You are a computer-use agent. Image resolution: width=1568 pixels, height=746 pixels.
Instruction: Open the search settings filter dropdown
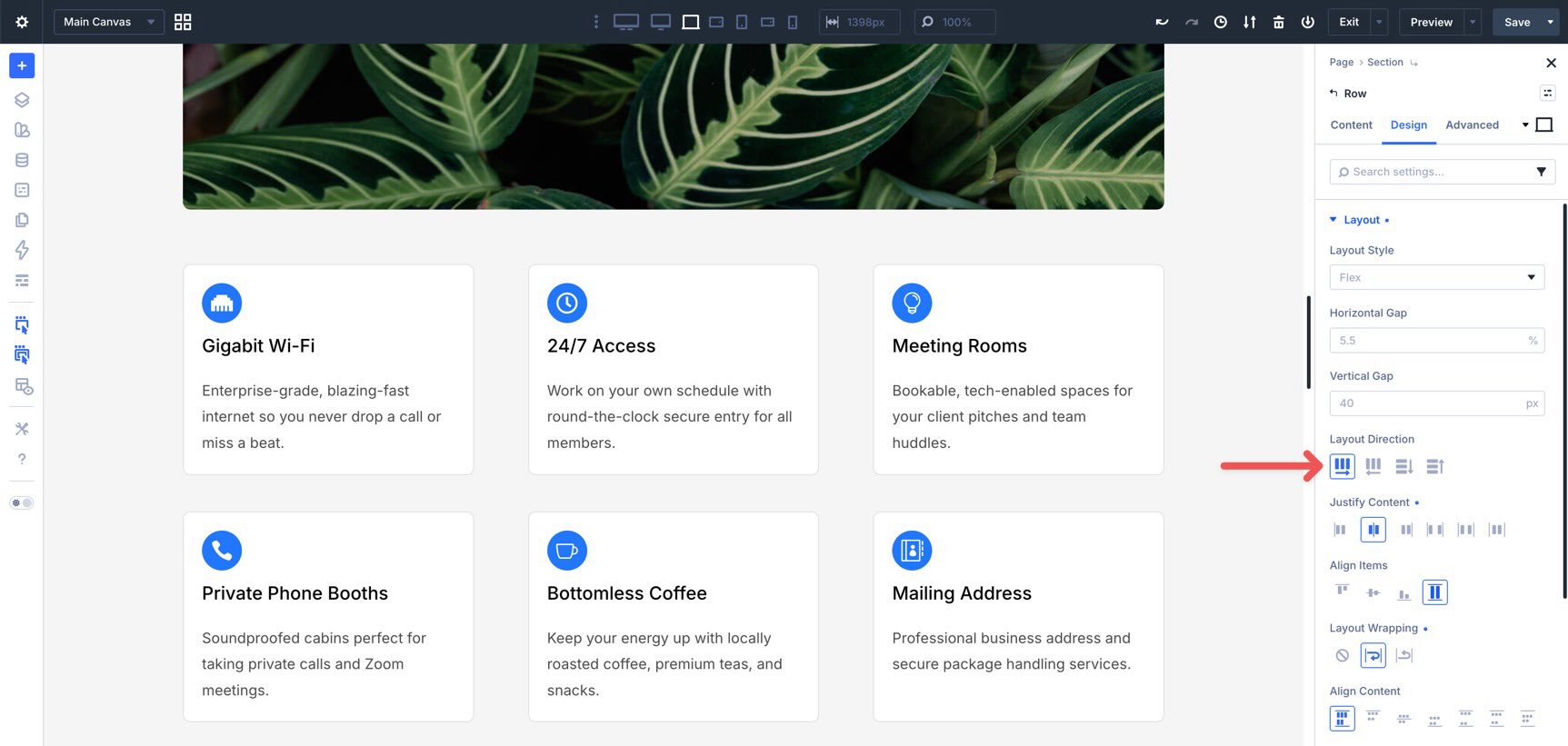[x=1542, y=172]
